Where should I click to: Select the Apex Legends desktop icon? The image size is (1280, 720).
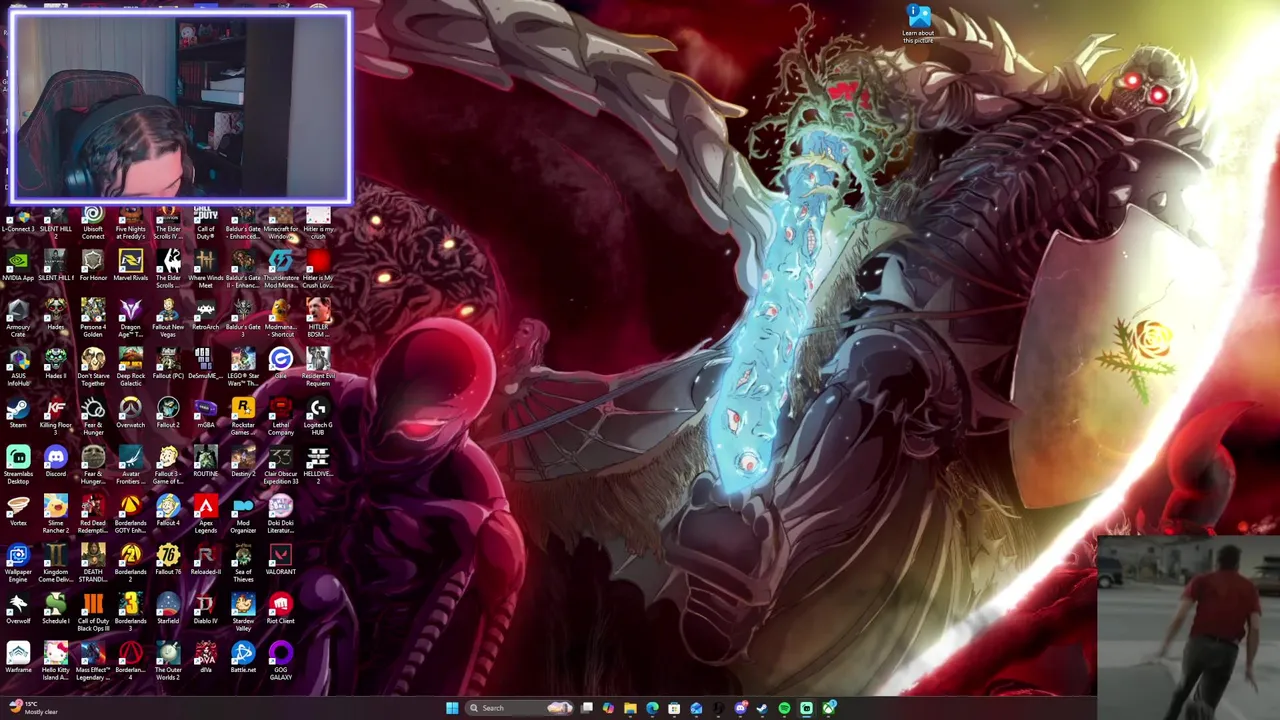pos(205,515)
